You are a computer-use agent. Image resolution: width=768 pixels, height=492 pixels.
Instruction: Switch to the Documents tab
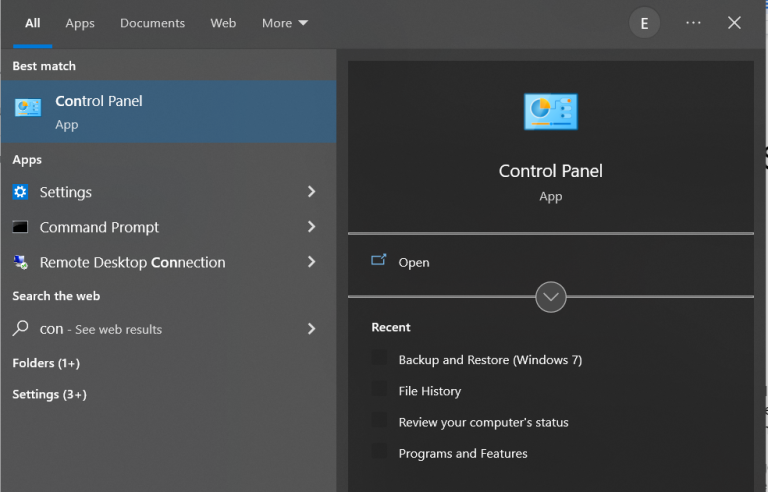click(152, 23)
